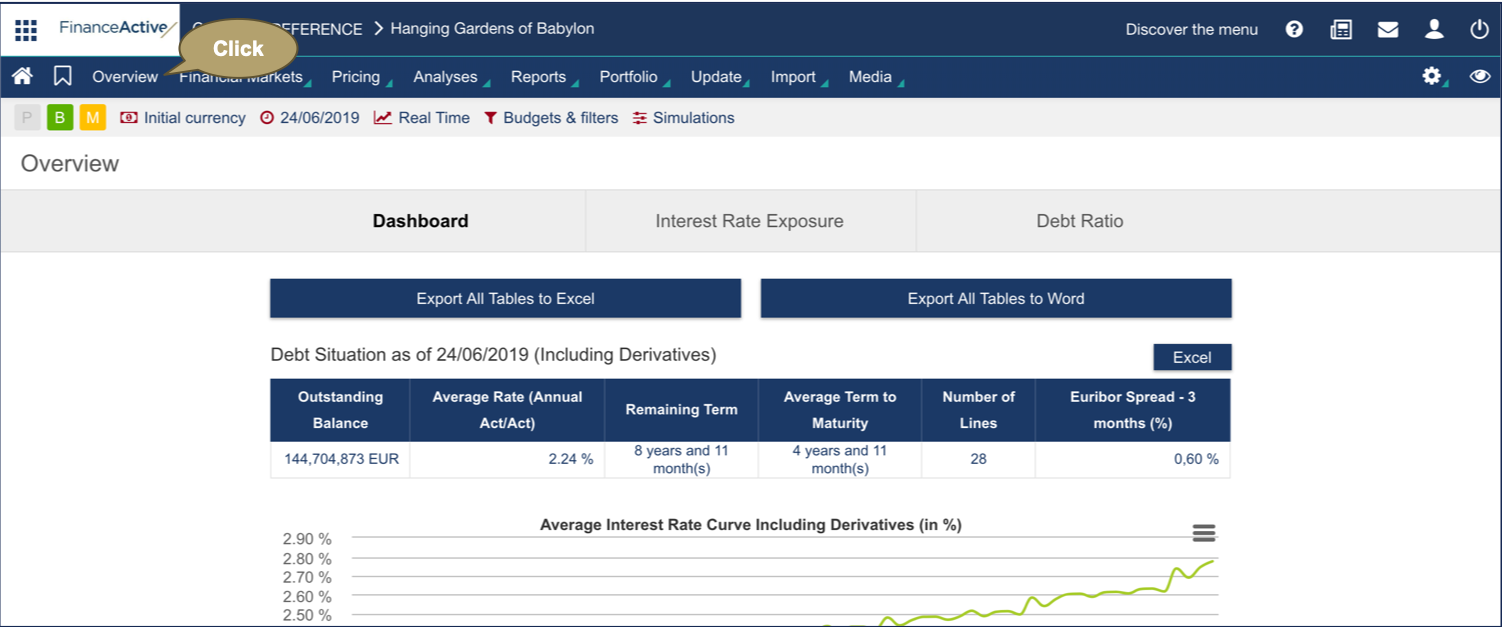Open the Simulations filter icon
This screenshot has width=1502, height=627.
[639, 117]
